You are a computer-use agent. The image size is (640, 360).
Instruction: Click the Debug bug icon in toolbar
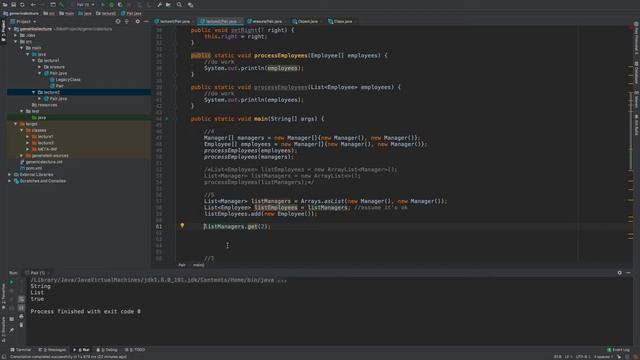tap(111, 4)
